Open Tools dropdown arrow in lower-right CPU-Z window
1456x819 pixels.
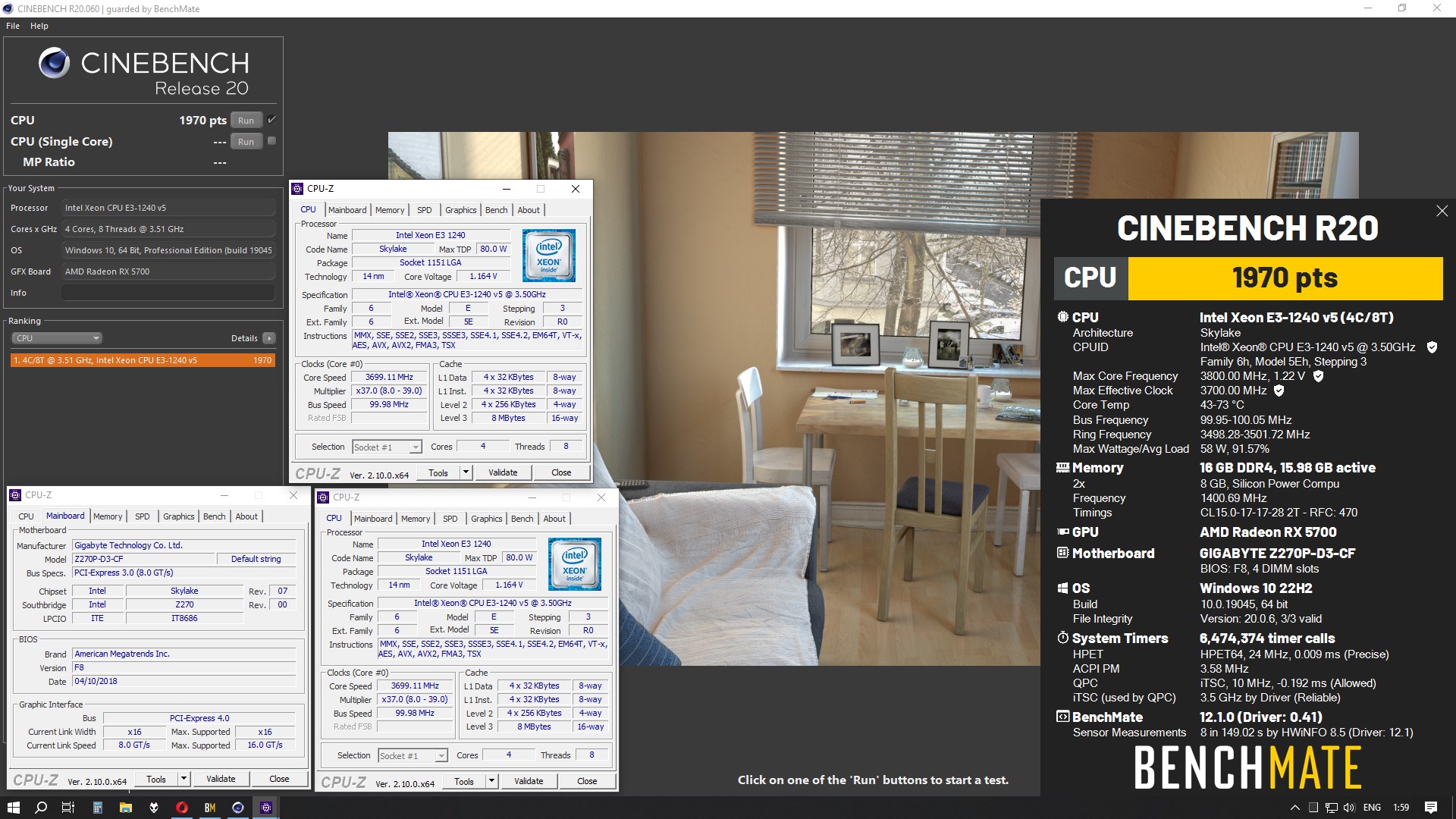[x=491, y=781]
